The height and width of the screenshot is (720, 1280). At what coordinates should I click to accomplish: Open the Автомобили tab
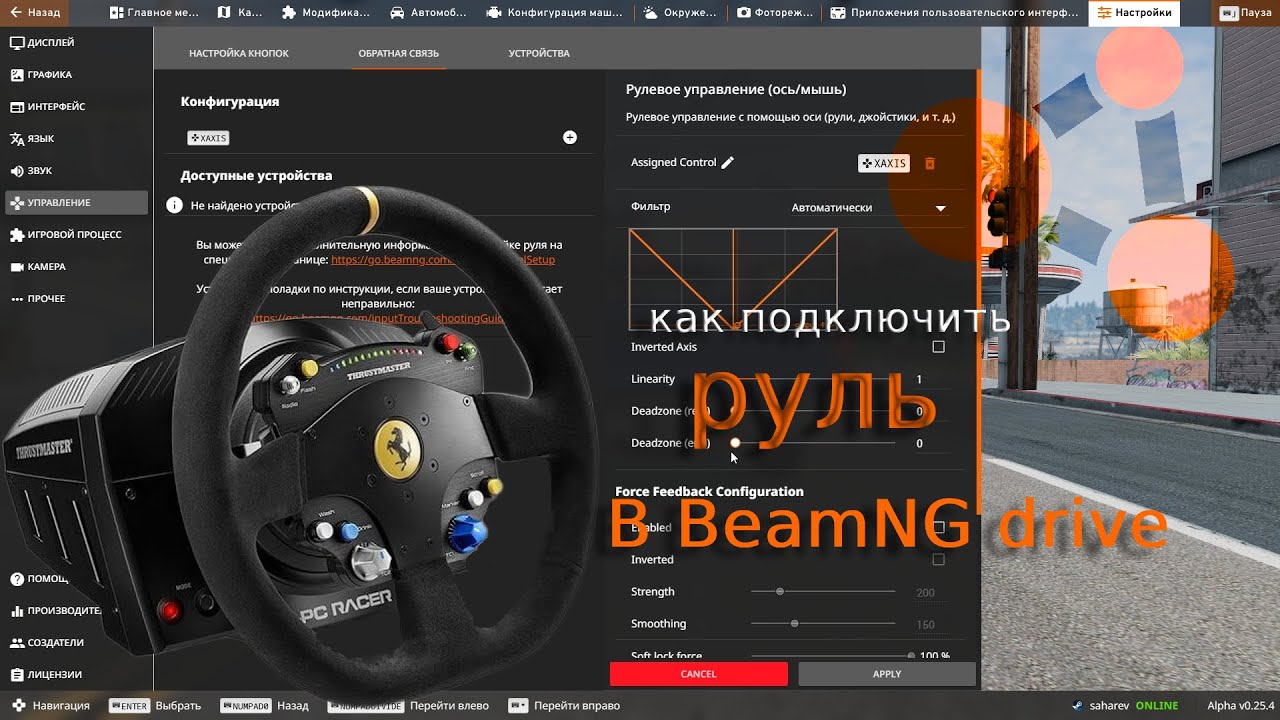[430, 13]
